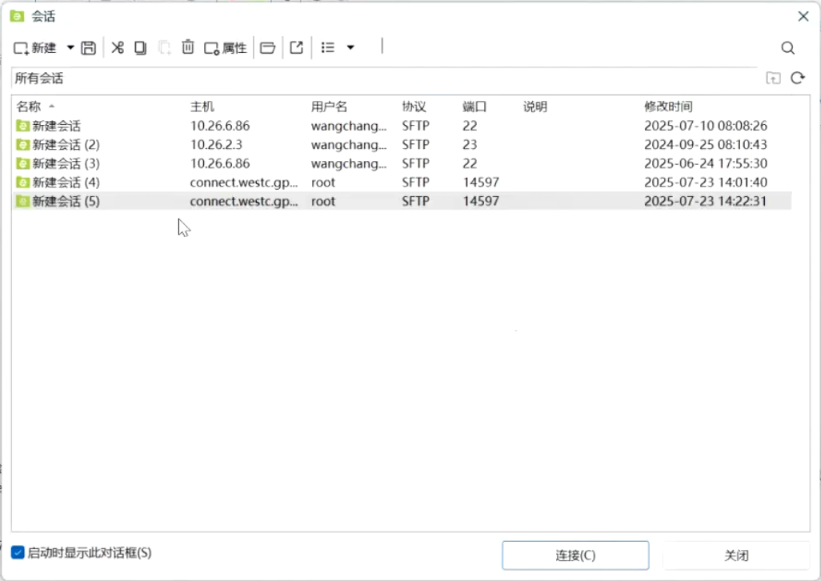Click timestamp 2024-09-25 08:10:43
The height and width of the screenshot is (581, 821).
(705, 144)
